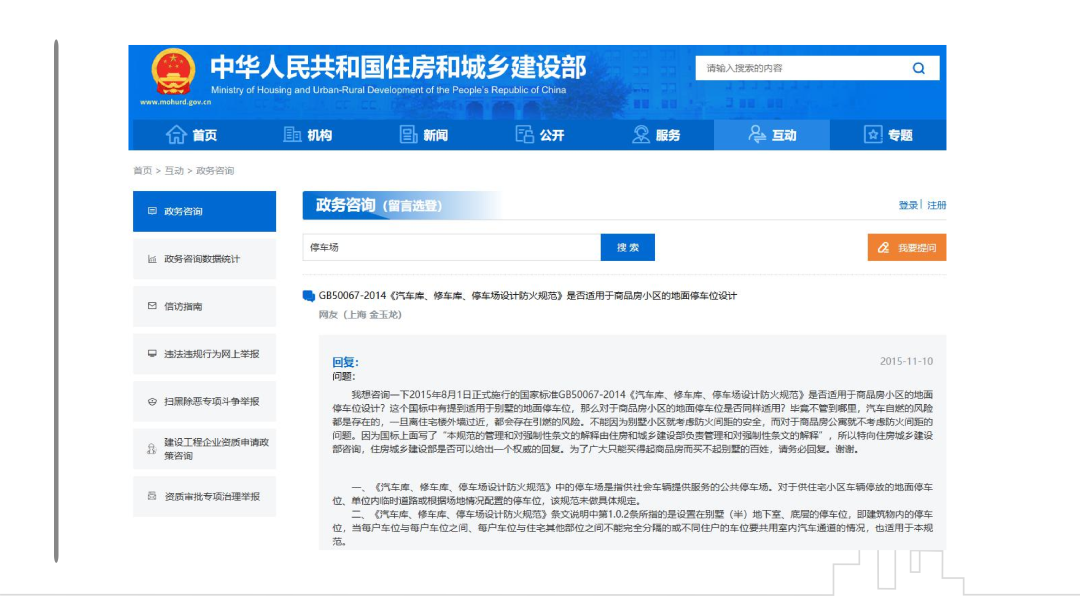Open the 互动 navigation tab
This screenshot has width=1080, height=608.
771,135
